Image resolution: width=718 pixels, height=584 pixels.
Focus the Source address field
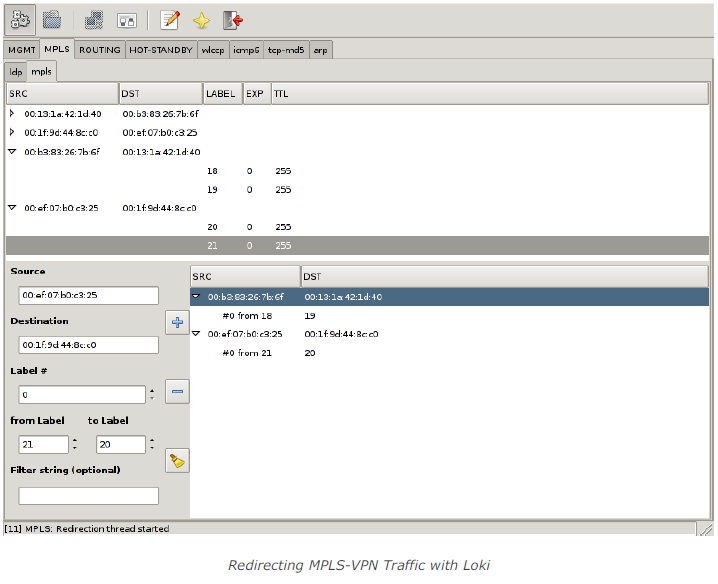click(x=88, y=295)
